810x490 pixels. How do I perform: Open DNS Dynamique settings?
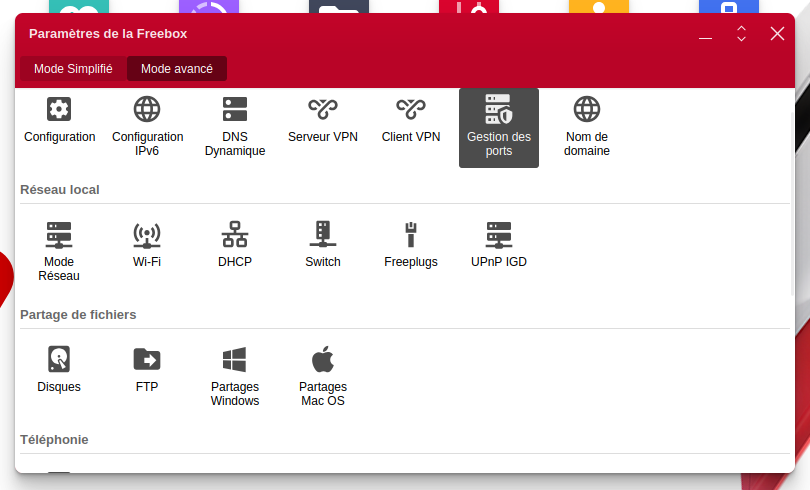tap(235, 127)
